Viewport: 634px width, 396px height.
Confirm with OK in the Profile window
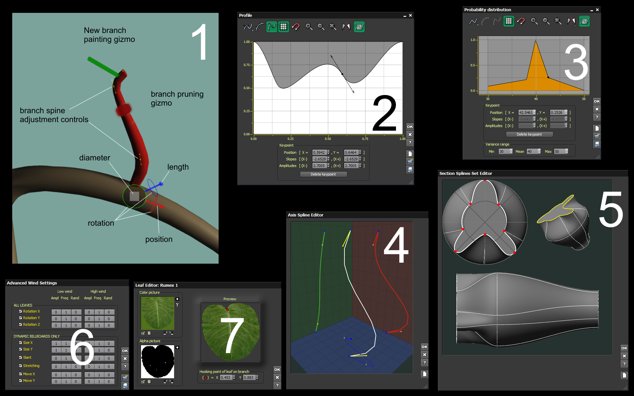tap(410, 127)
